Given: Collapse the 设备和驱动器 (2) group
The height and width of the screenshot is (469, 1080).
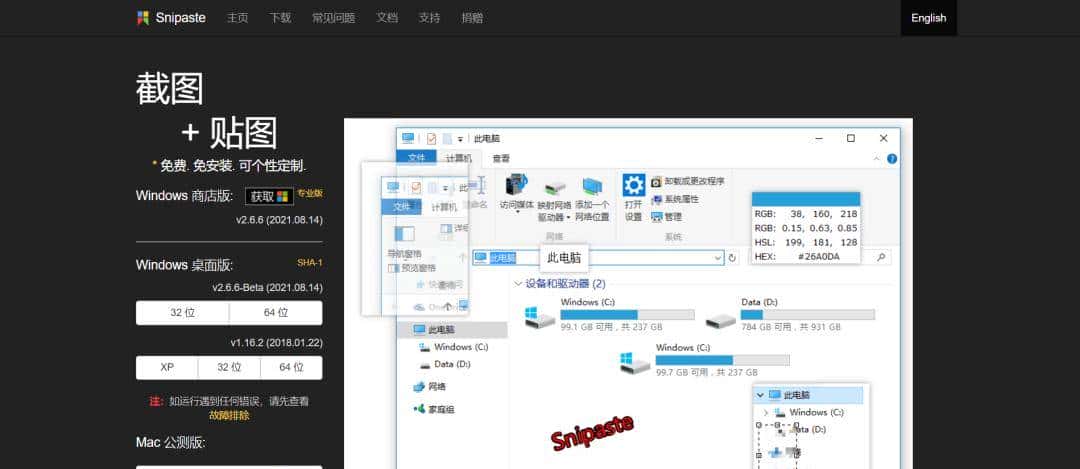Looking at the screenshot, I should coord(518,284).
